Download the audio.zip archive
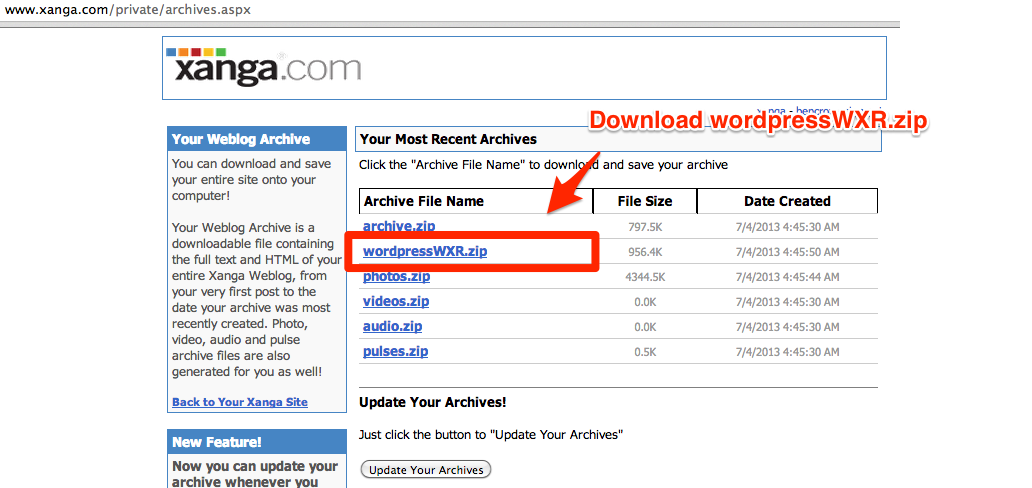 [x=392, y=326]
